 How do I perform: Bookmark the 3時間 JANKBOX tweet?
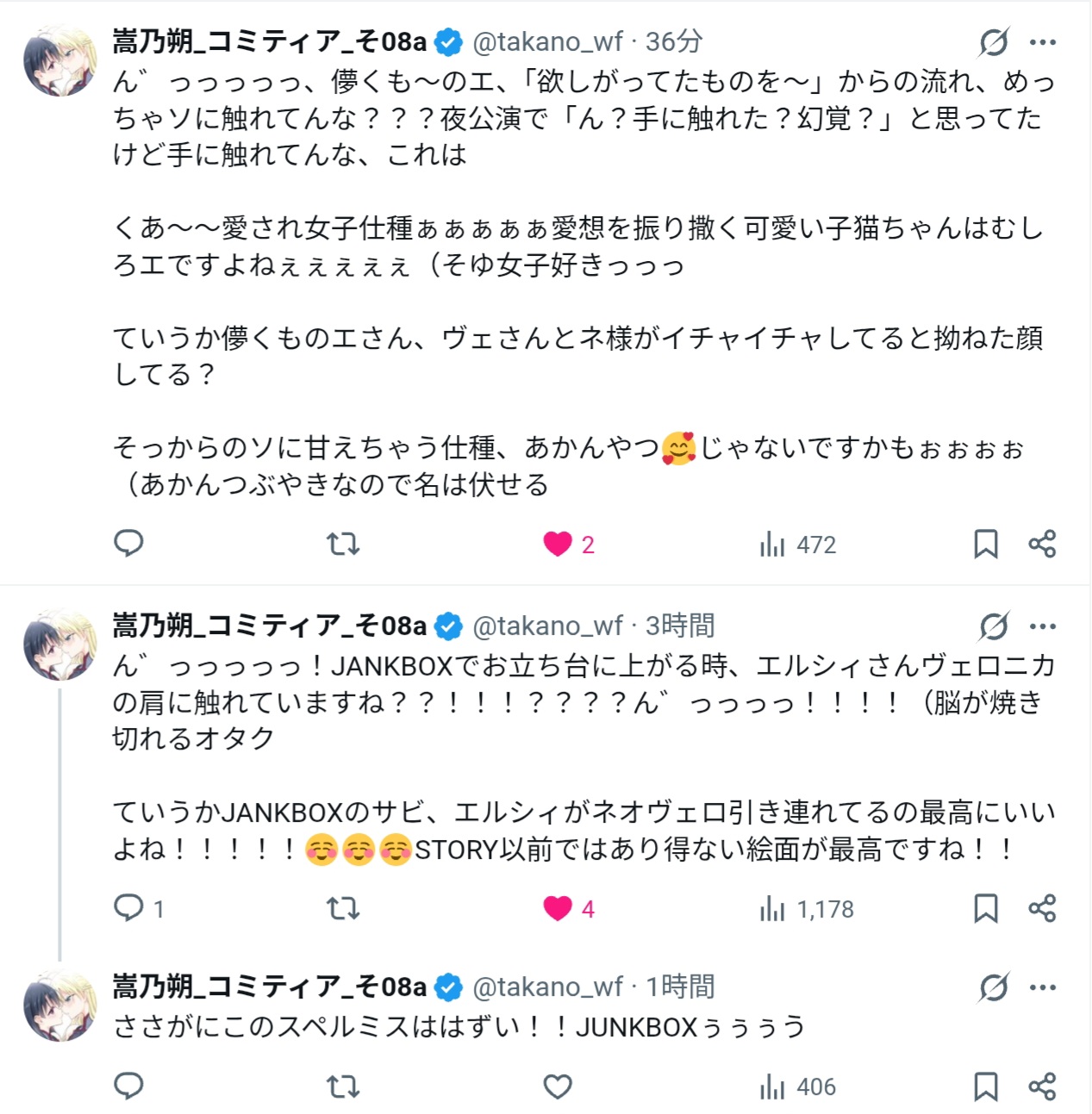pyautogui.click(x=985, y=908)
